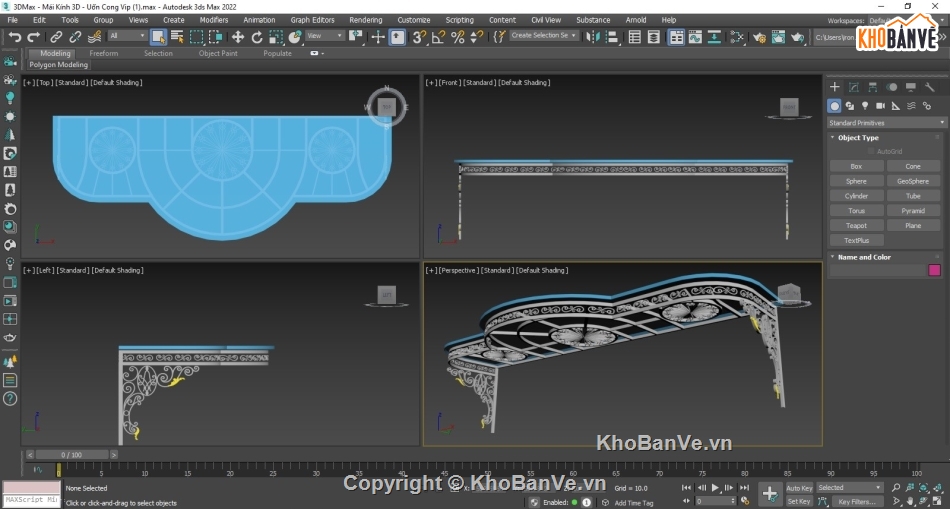Click the Select and Place tool
This screenshot has width=950, height=509.
(295, 37)
